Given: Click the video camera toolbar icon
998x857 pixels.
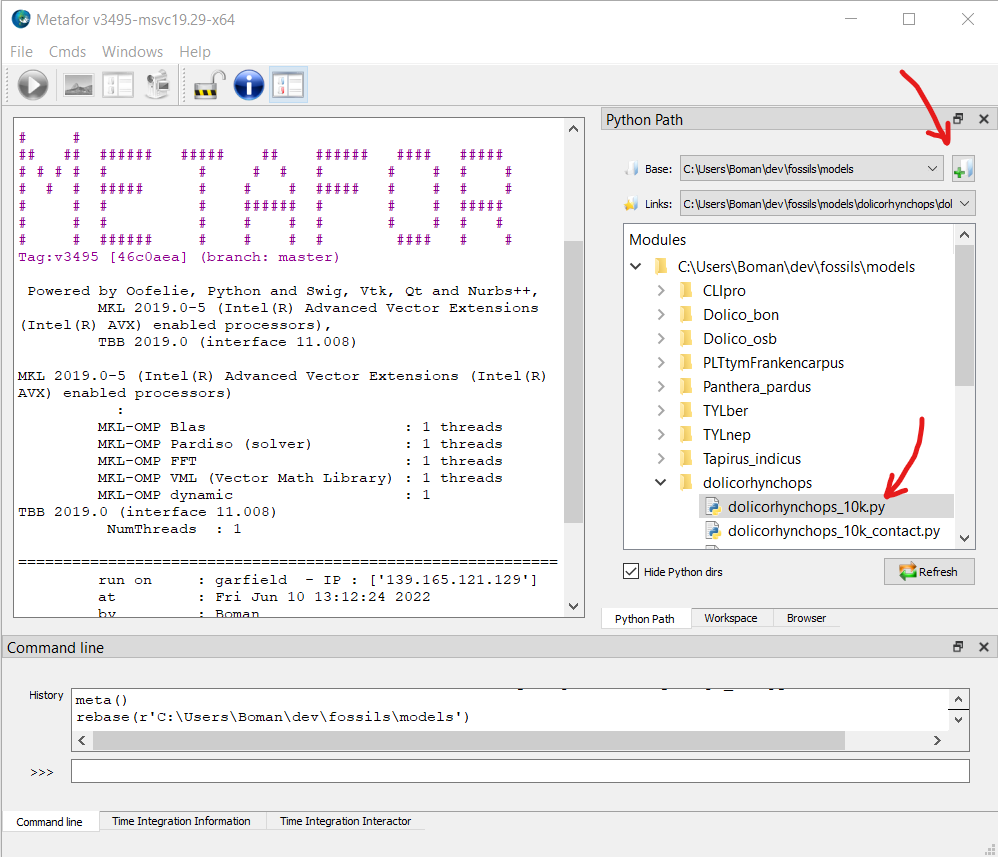Looking at the screenshot, I should click(x=157, y=85).
